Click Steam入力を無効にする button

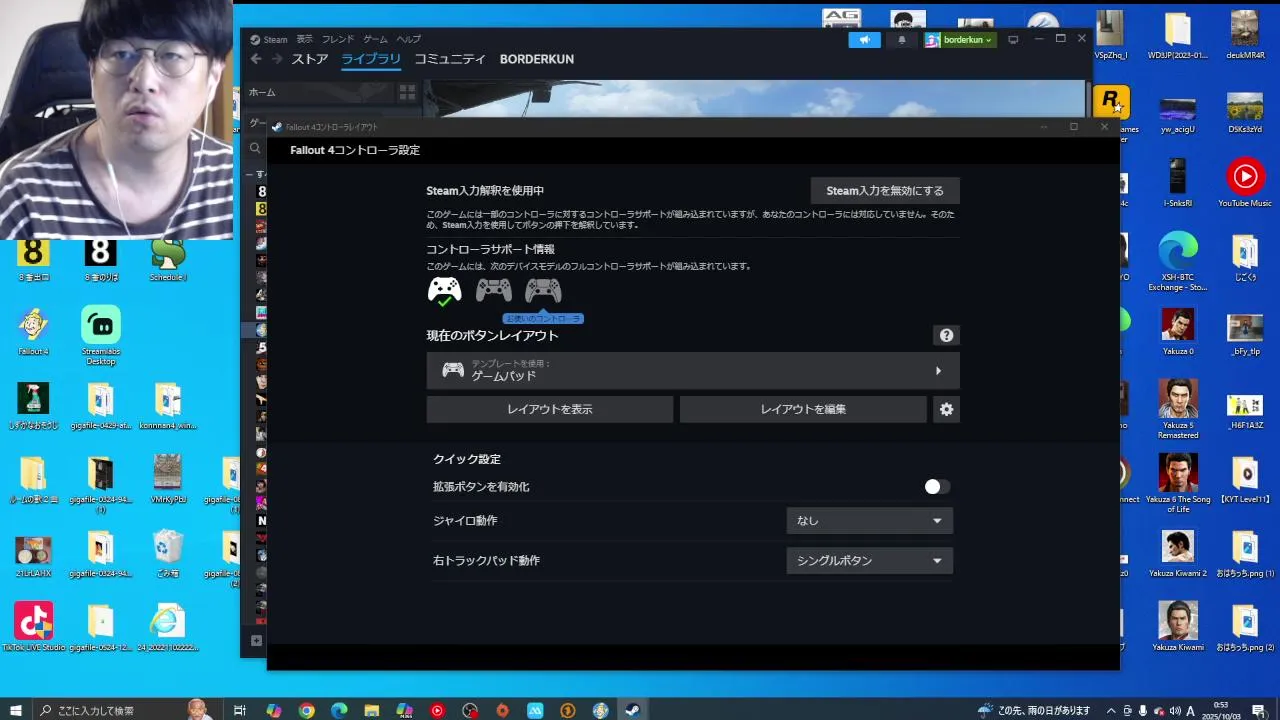point(885,191)
